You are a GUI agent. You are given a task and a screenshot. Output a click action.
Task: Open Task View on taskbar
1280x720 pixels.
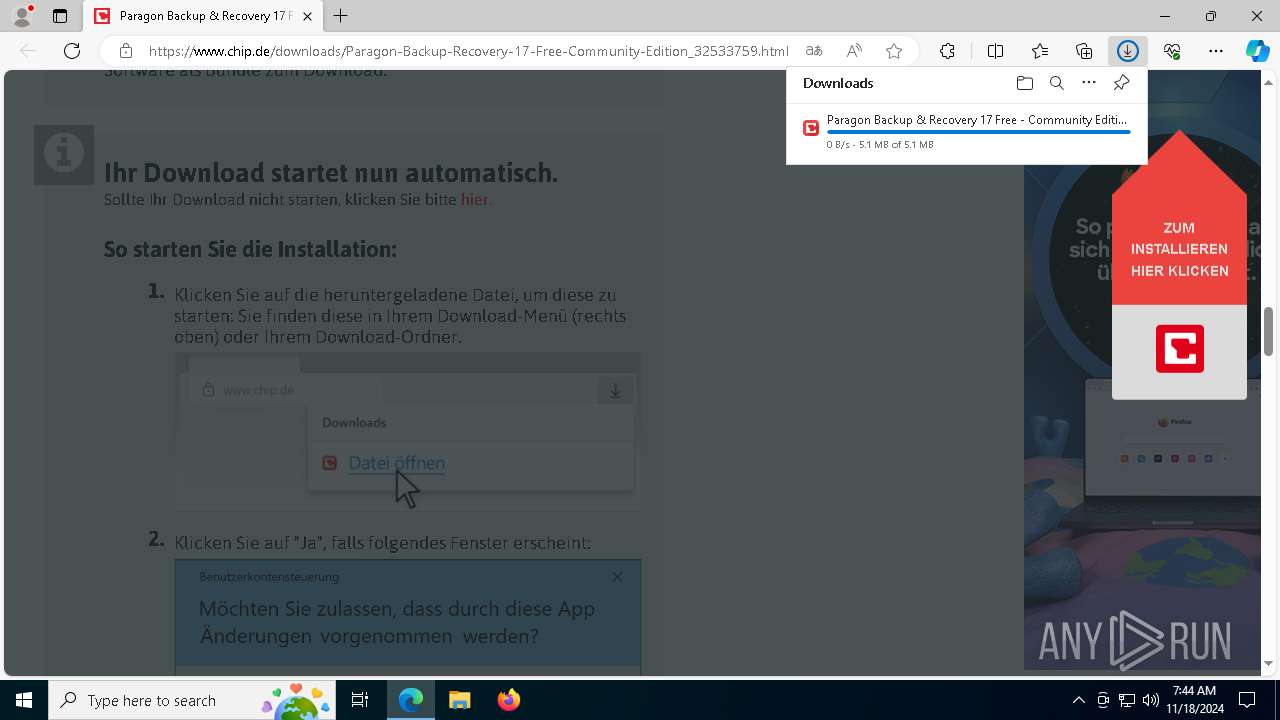point(360,700)
